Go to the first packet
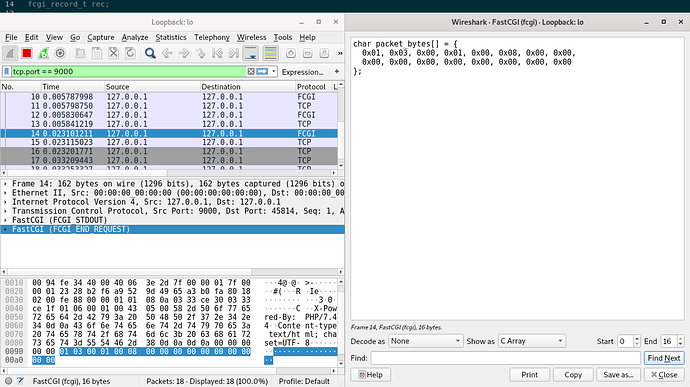This screenshot has height=387, width=690. 217,53
